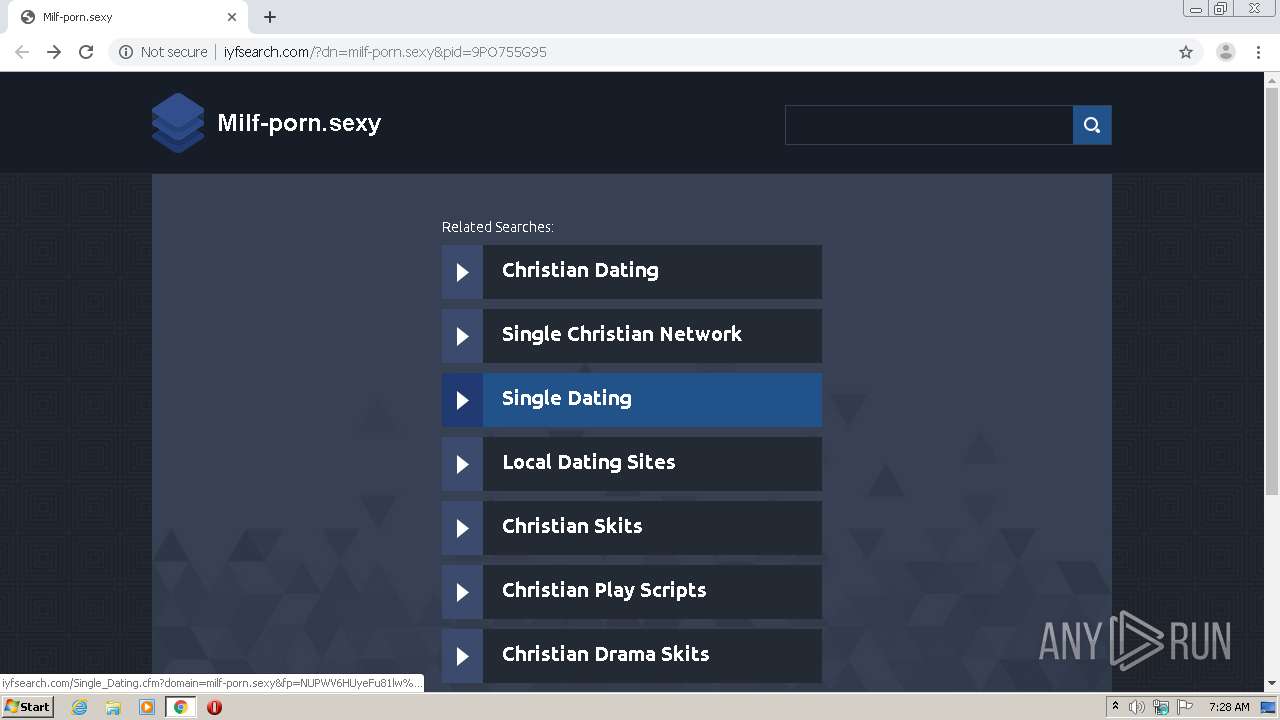Open the Windows Start menu
Screen dimensions: 1280x720
28,707
